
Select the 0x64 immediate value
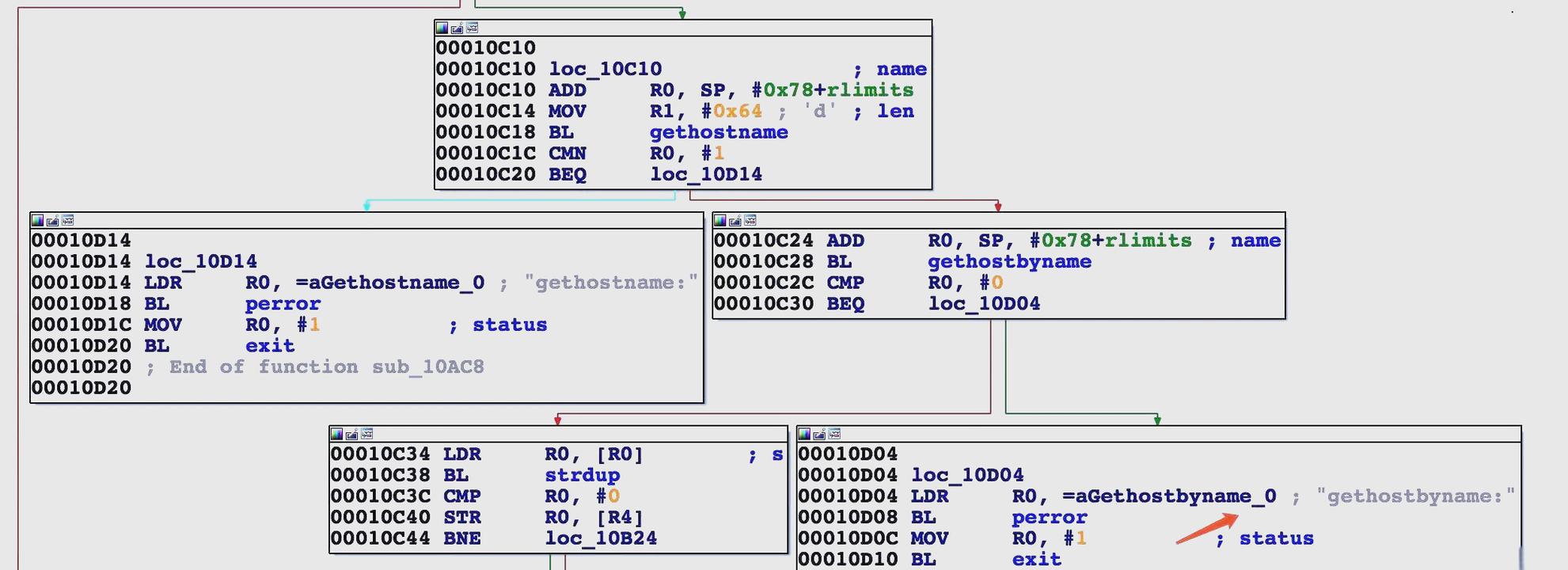pyautogui.click(x=738, y=112)
